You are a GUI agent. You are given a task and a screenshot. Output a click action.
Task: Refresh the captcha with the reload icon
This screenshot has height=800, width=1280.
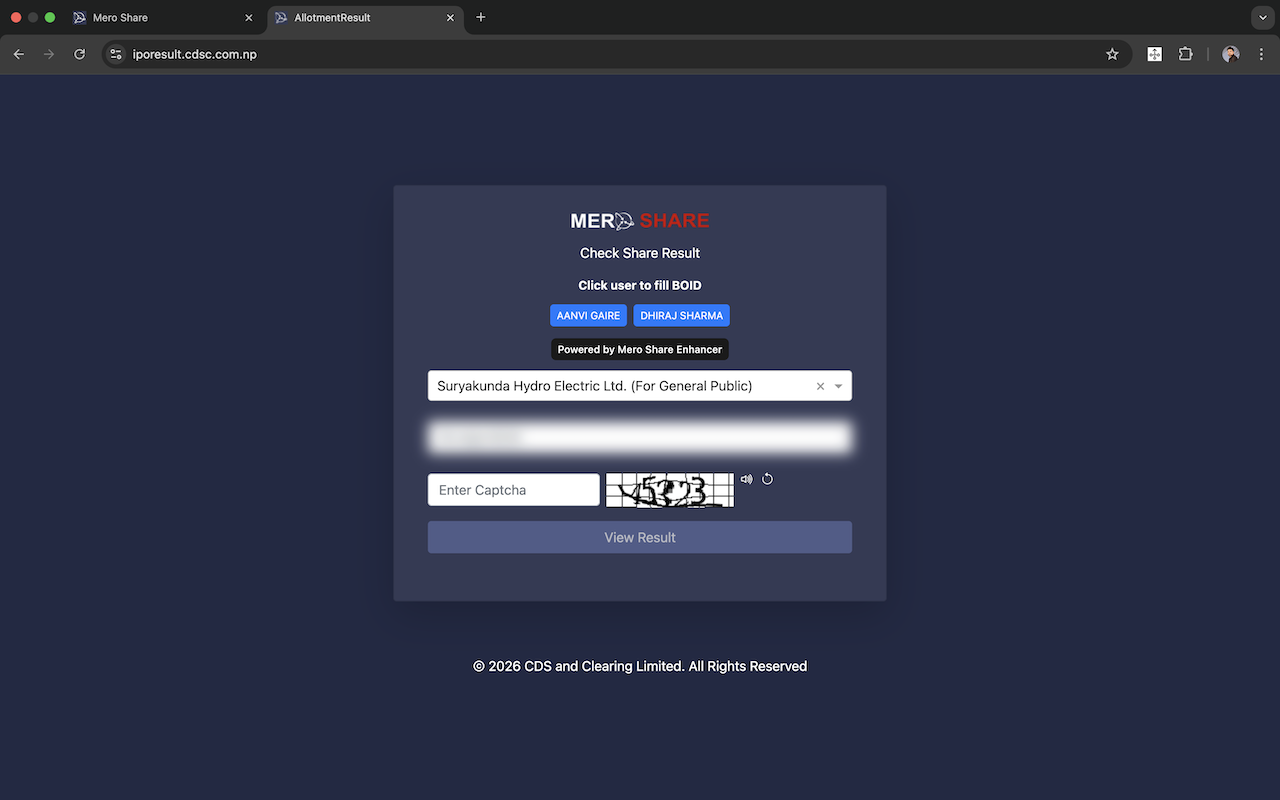pyautogui.click(x=767, y=479)
